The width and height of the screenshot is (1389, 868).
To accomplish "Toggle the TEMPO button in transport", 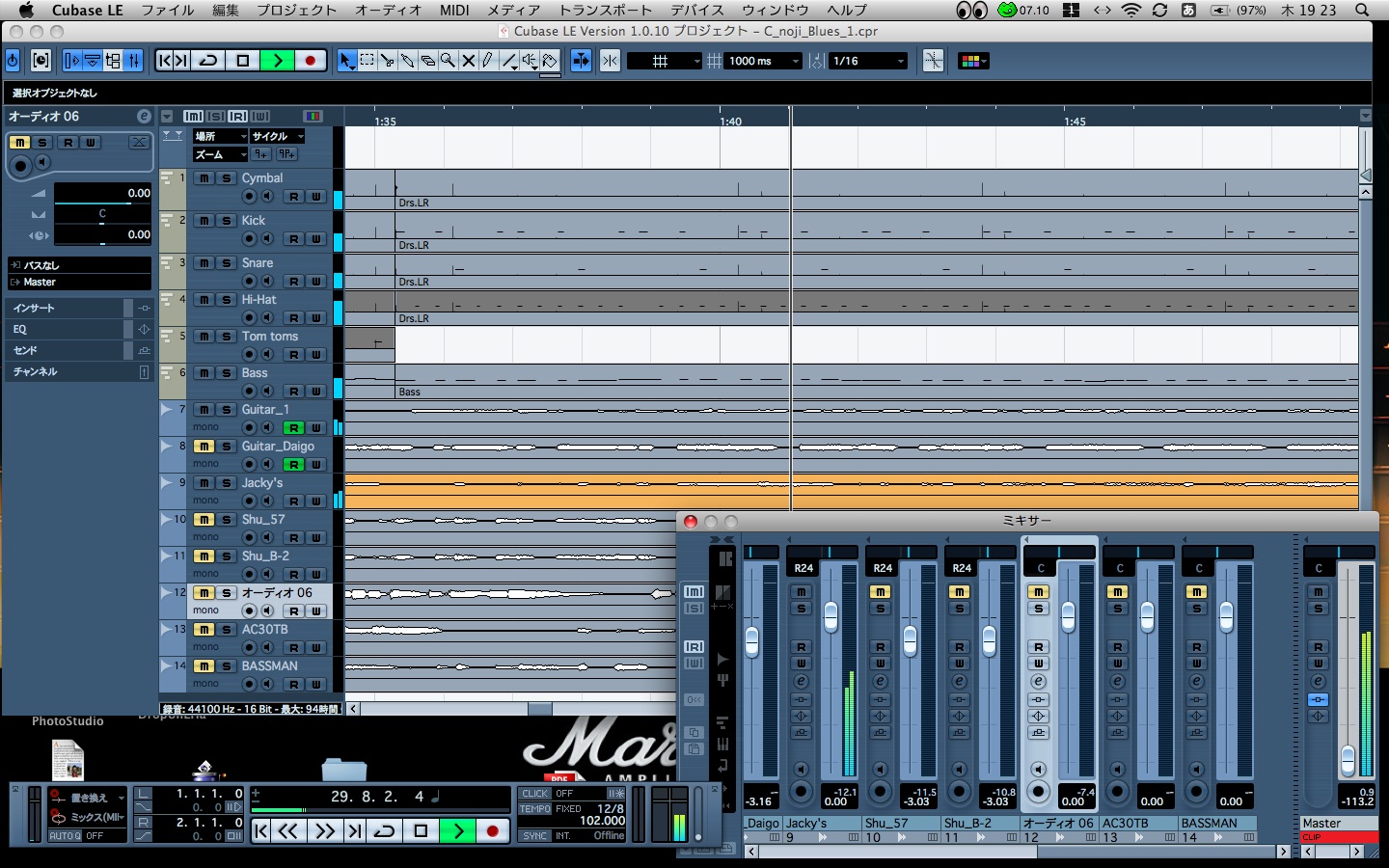I will 535,809.
